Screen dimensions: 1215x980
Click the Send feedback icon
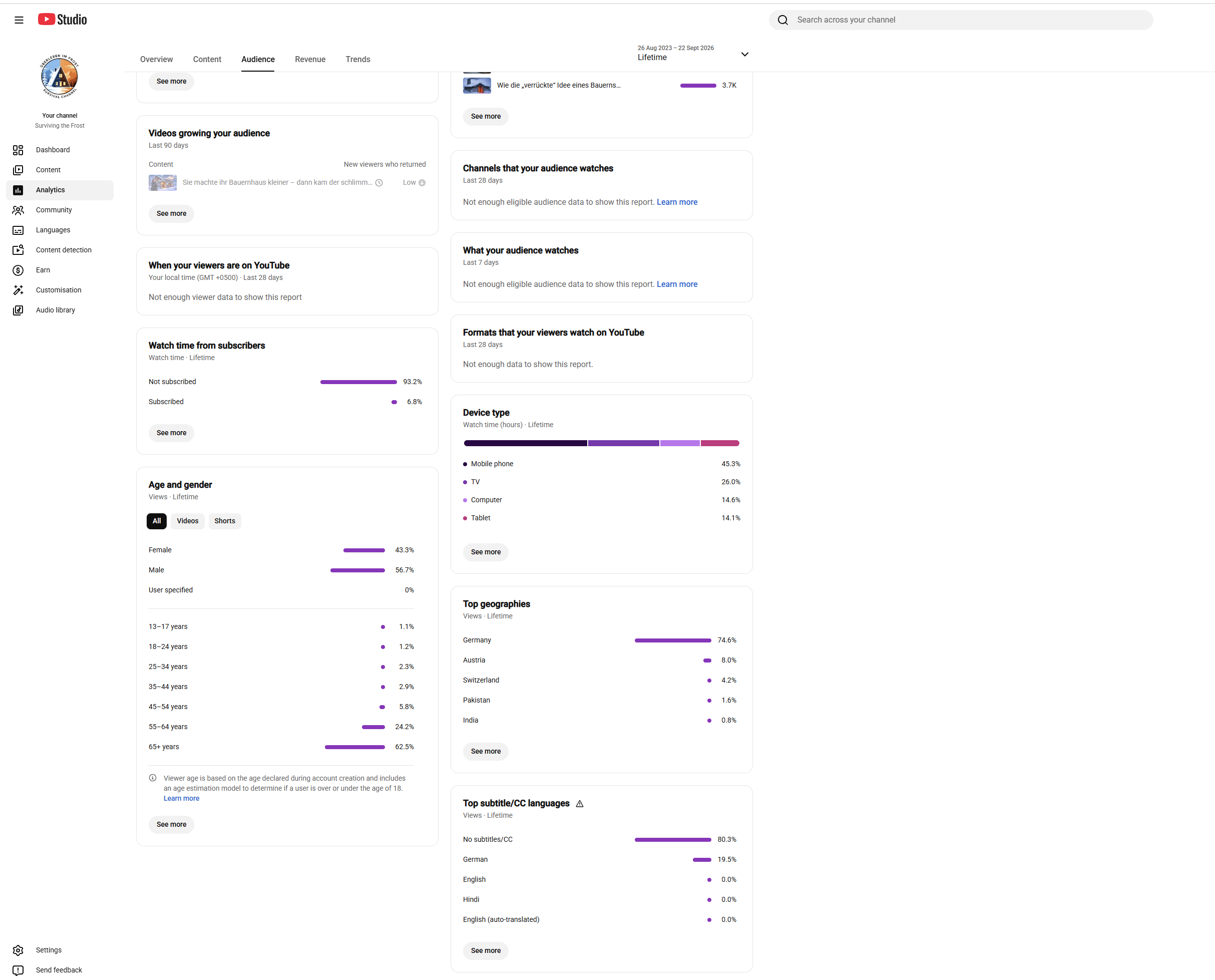18,970
